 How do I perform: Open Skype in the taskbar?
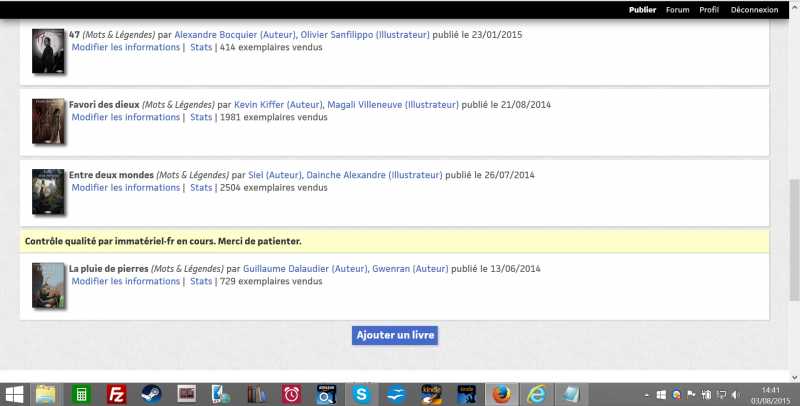361,394
